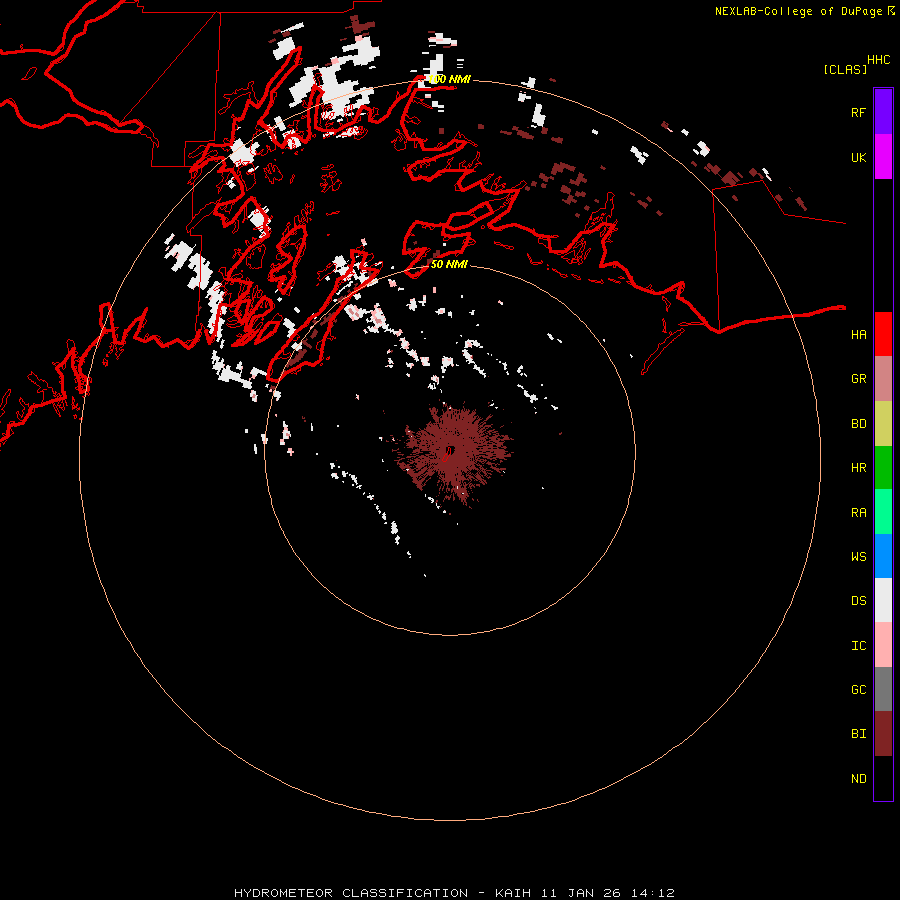This screenshot has height=900, width=900.
Task: Click the ND black legend color swatch
Action: 883,778
